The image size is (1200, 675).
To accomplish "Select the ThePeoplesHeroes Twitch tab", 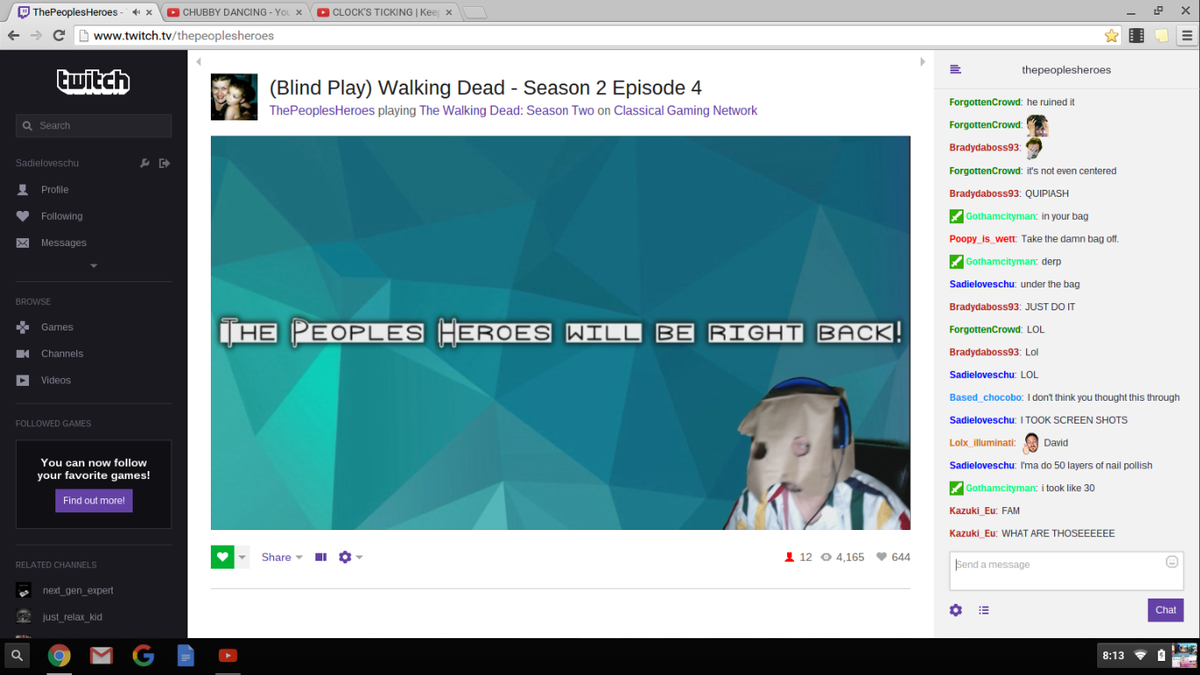I will [75, 12].
